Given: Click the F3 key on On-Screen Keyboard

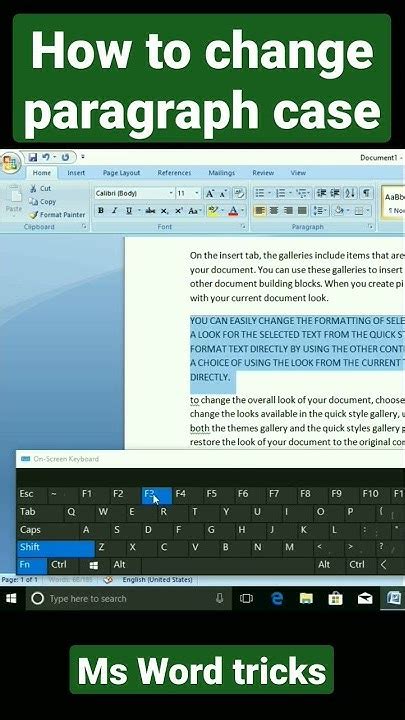Looking at the screenshot, I should pos(157,495).
